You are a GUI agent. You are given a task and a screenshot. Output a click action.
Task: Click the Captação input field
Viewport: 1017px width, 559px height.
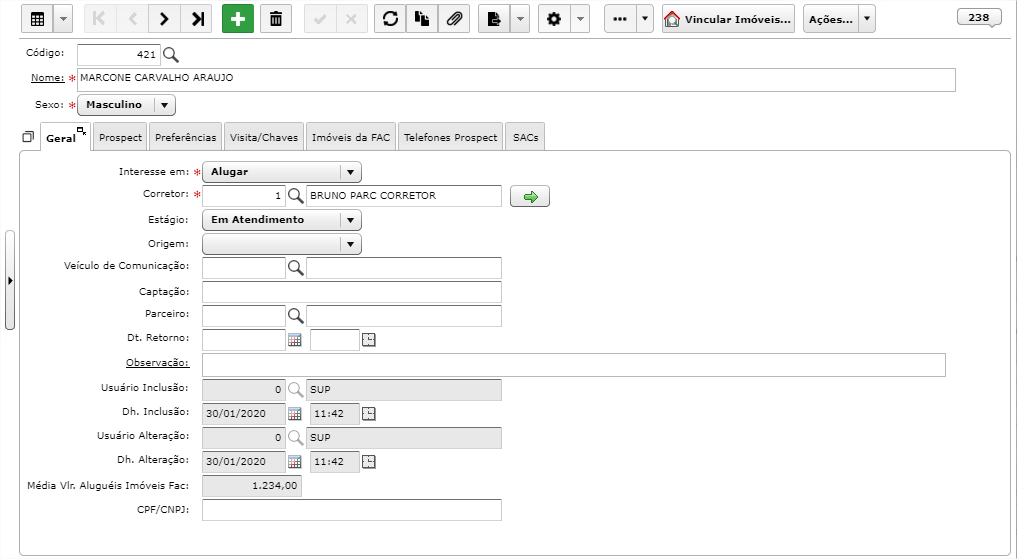click(352, 292)
